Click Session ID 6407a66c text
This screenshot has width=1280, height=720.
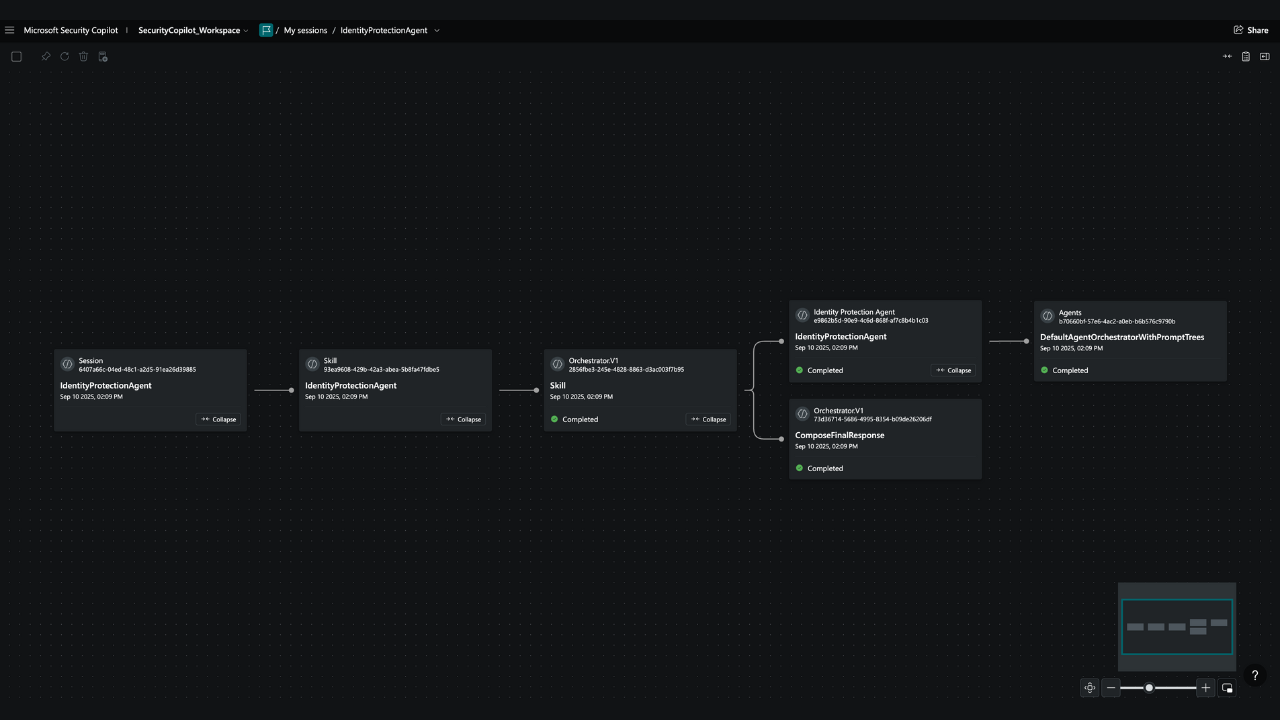(137, 369)
